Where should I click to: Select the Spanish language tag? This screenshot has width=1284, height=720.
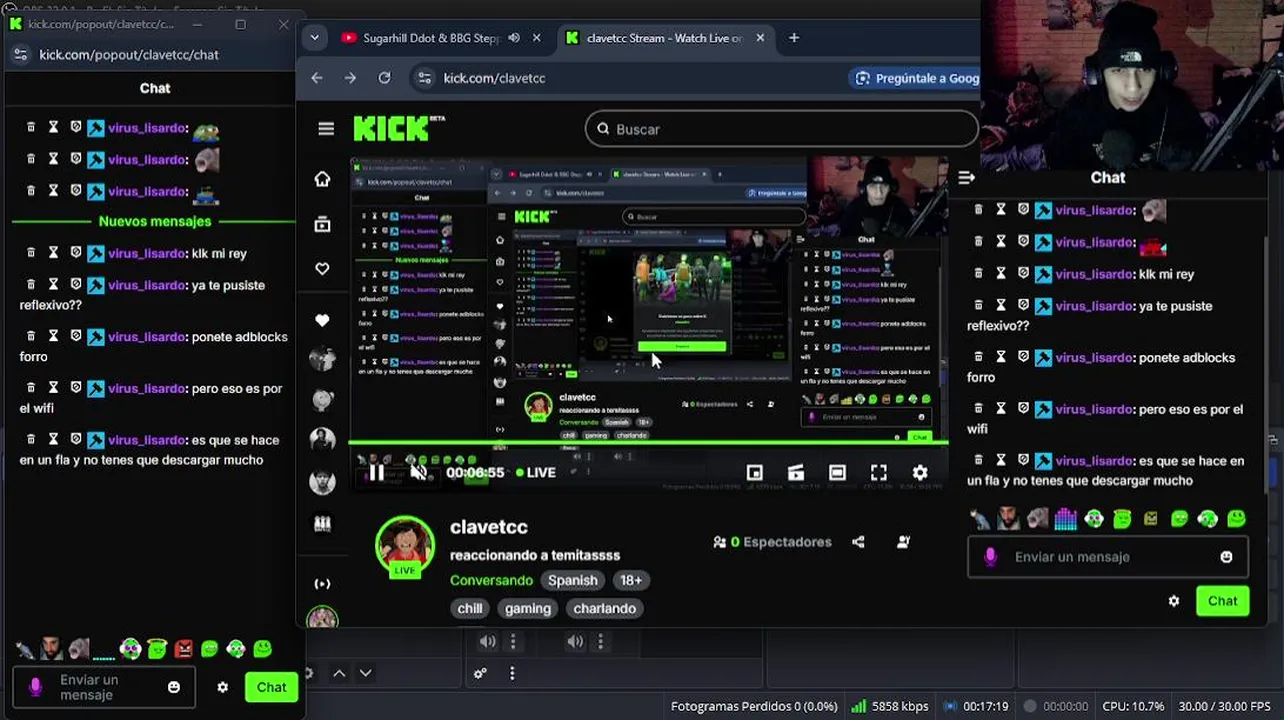pyautogui.click(x=573, y=580)
